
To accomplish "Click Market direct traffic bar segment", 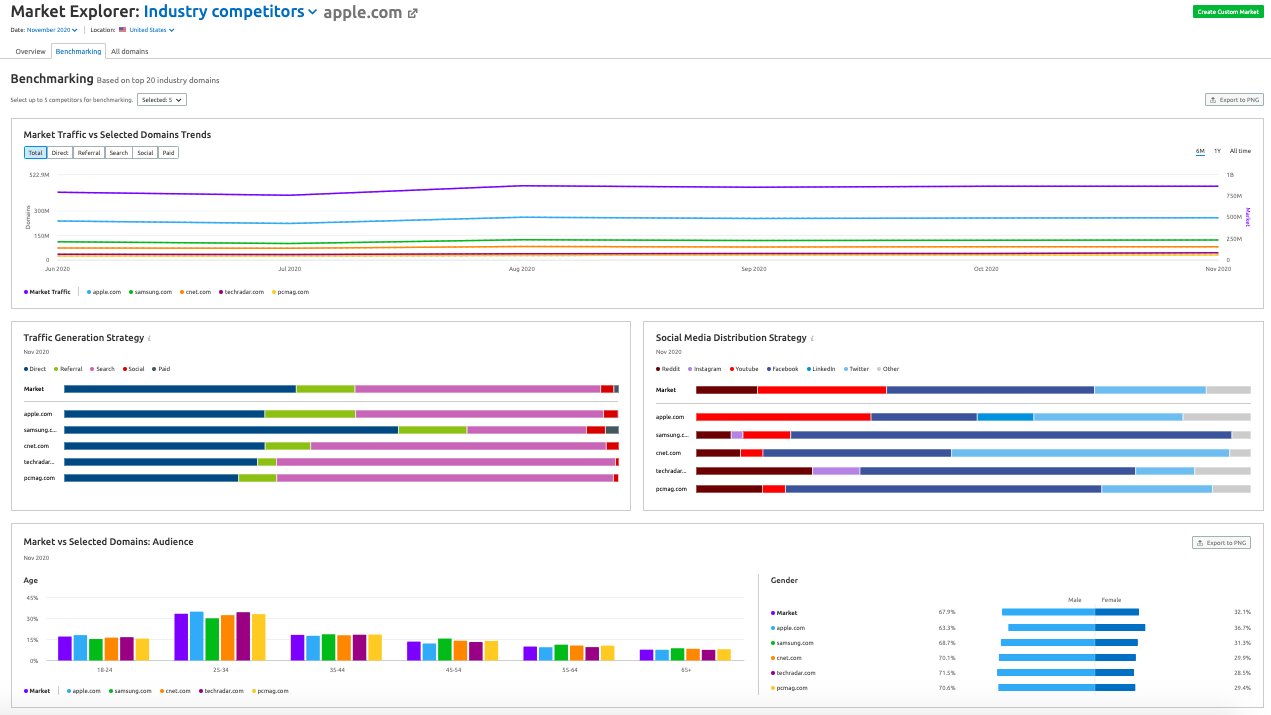I will pos(180,389).
